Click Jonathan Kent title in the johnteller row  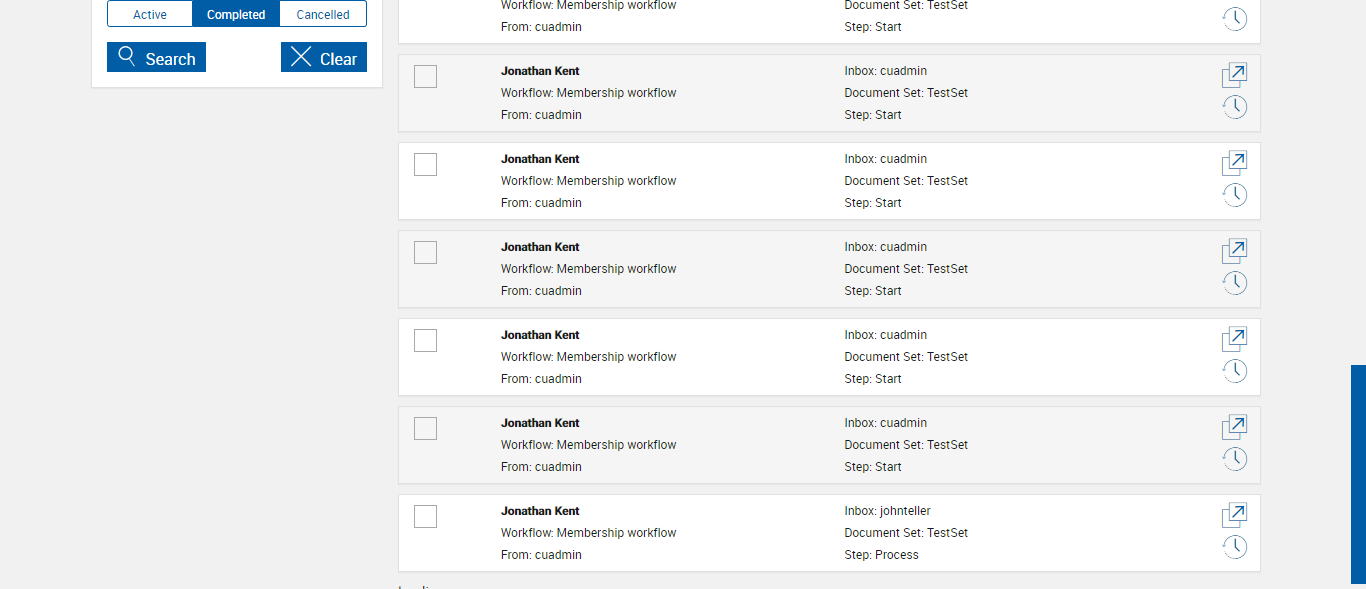[540, 511]
